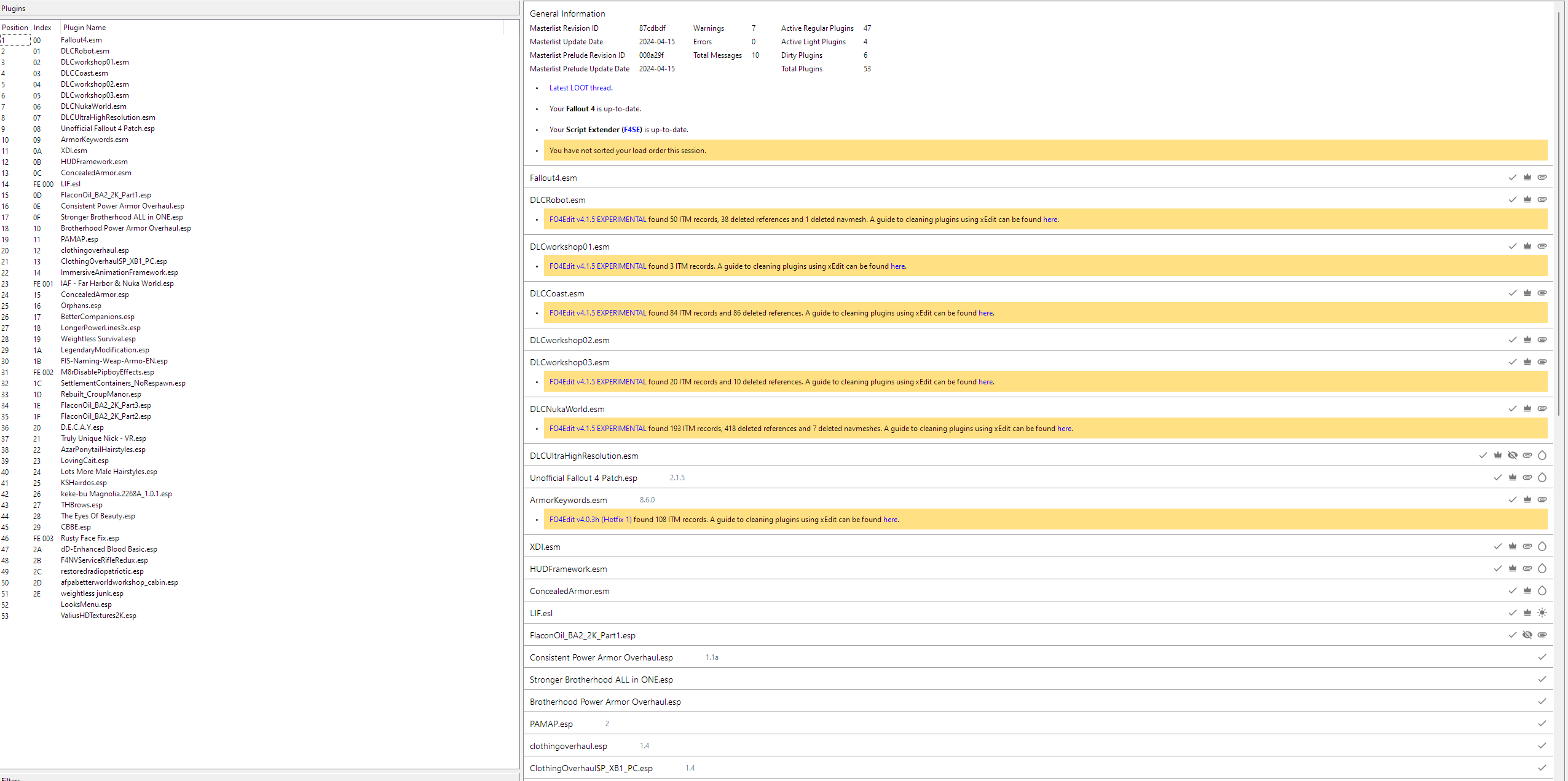Toggle the crossed-eye icon on DLCUltraHighResolution.esm

tap(1513, 455)
